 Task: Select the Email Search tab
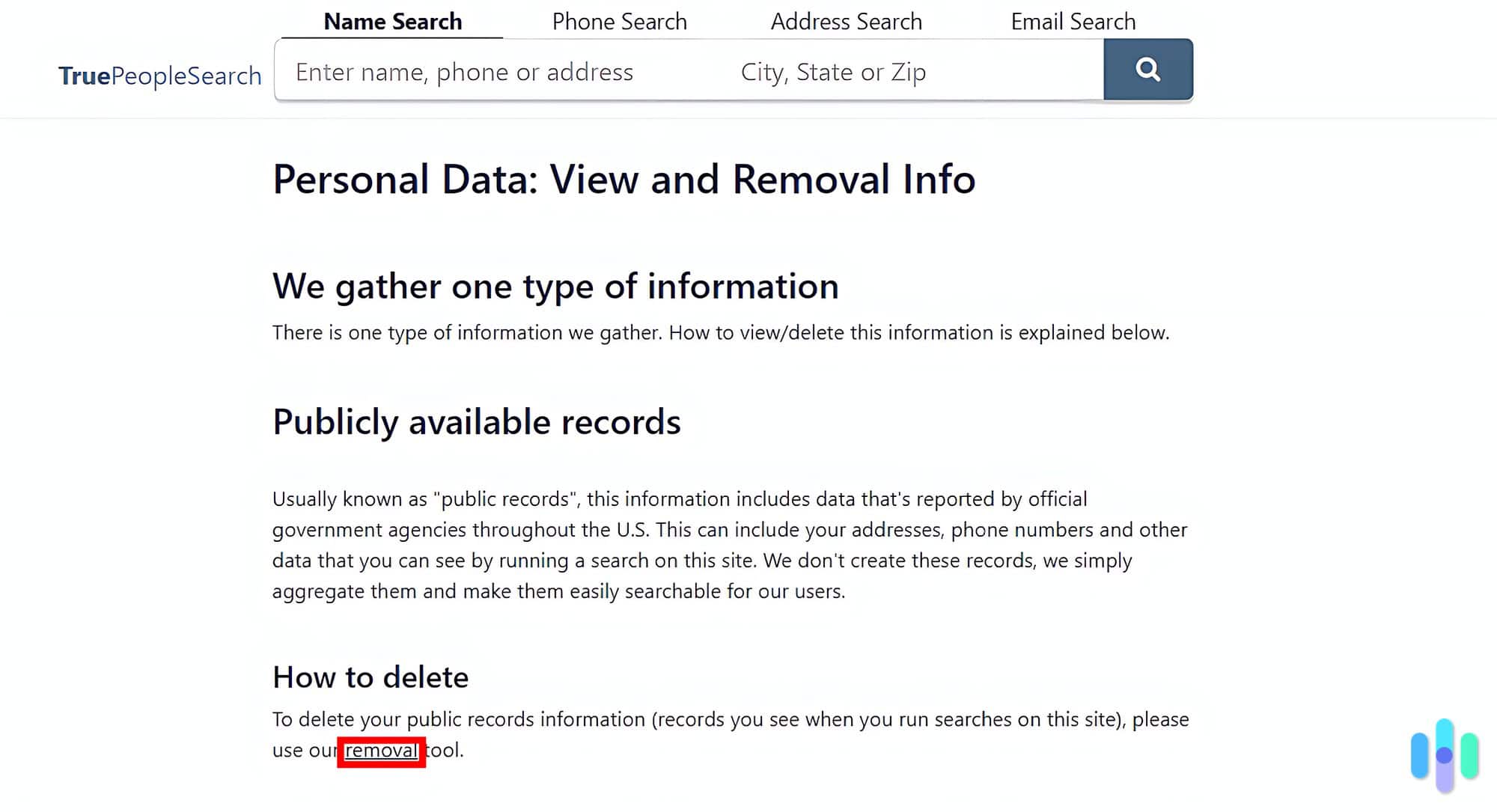click(x=1073, y=21)
